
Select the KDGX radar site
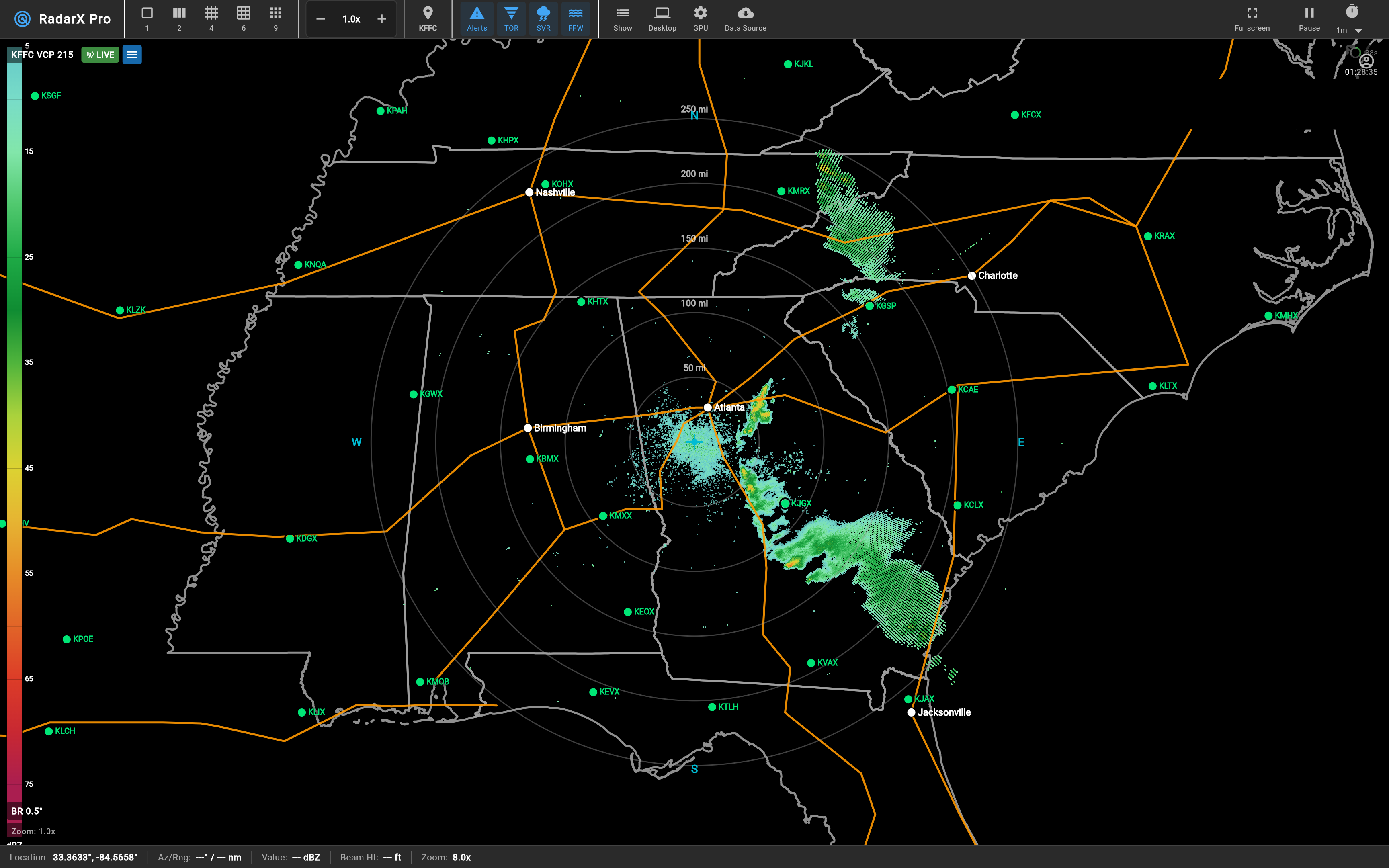tap(290, 538)
